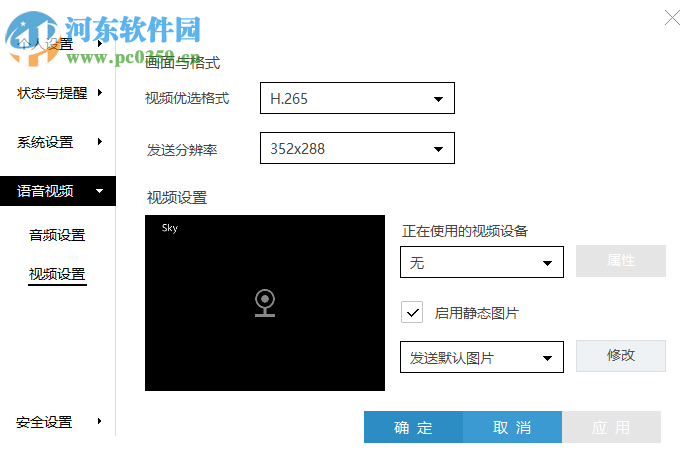Click the 视频优选格式 label

pyautogui.click(x=187, y=98)
